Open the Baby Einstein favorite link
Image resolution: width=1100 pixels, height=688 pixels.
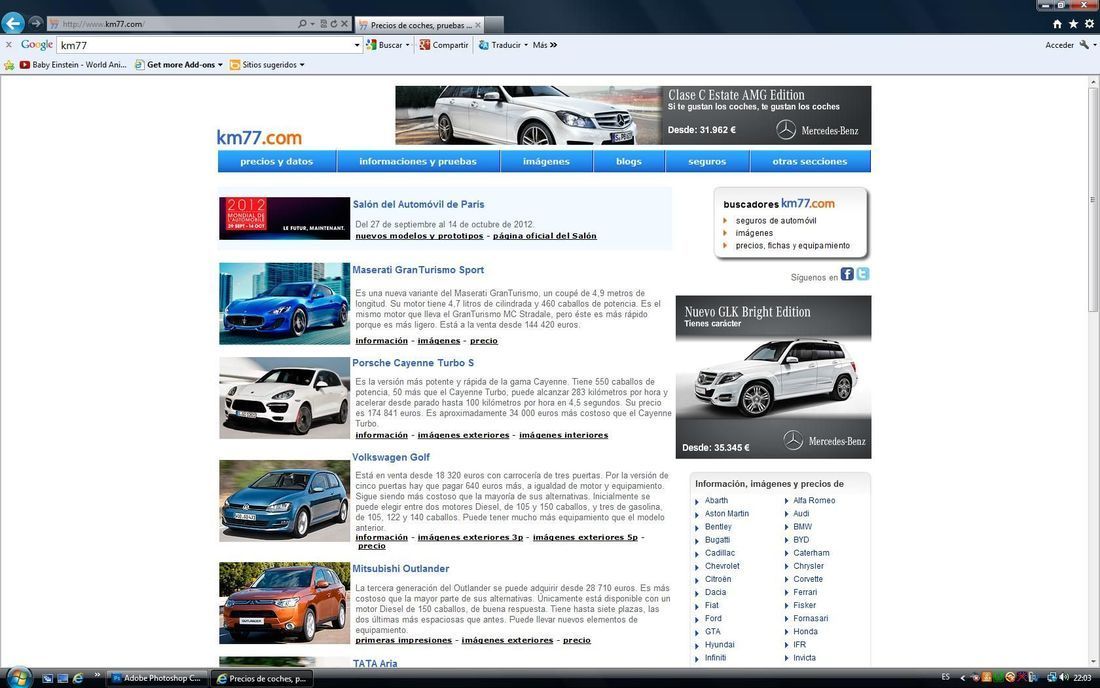pyautogui.click(x=73, y=65)
